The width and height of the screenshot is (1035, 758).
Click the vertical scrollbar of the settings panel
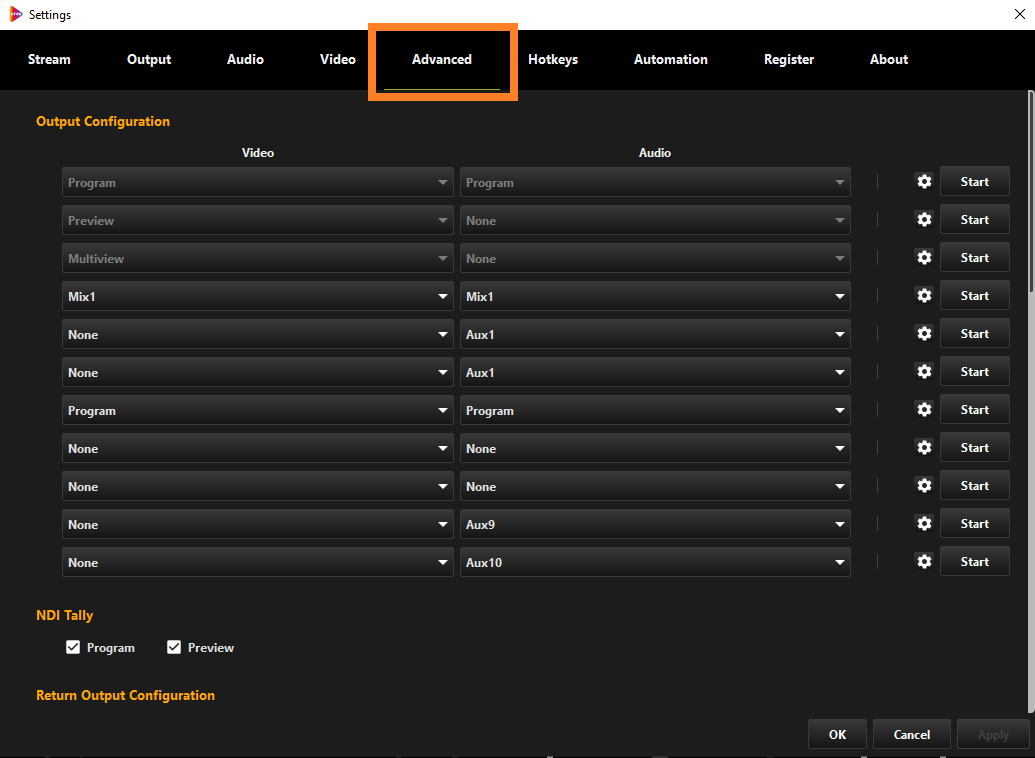tap(1031, 191)
